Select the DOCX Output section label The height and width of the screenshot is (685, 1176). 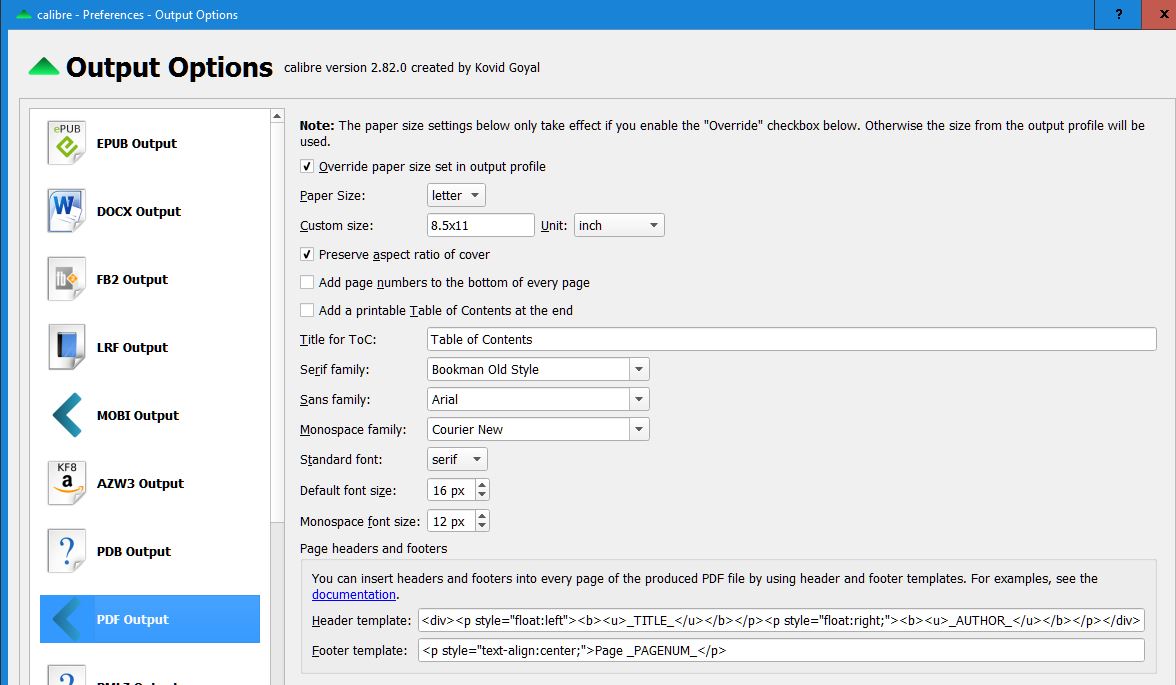click(x=139, y=212)
